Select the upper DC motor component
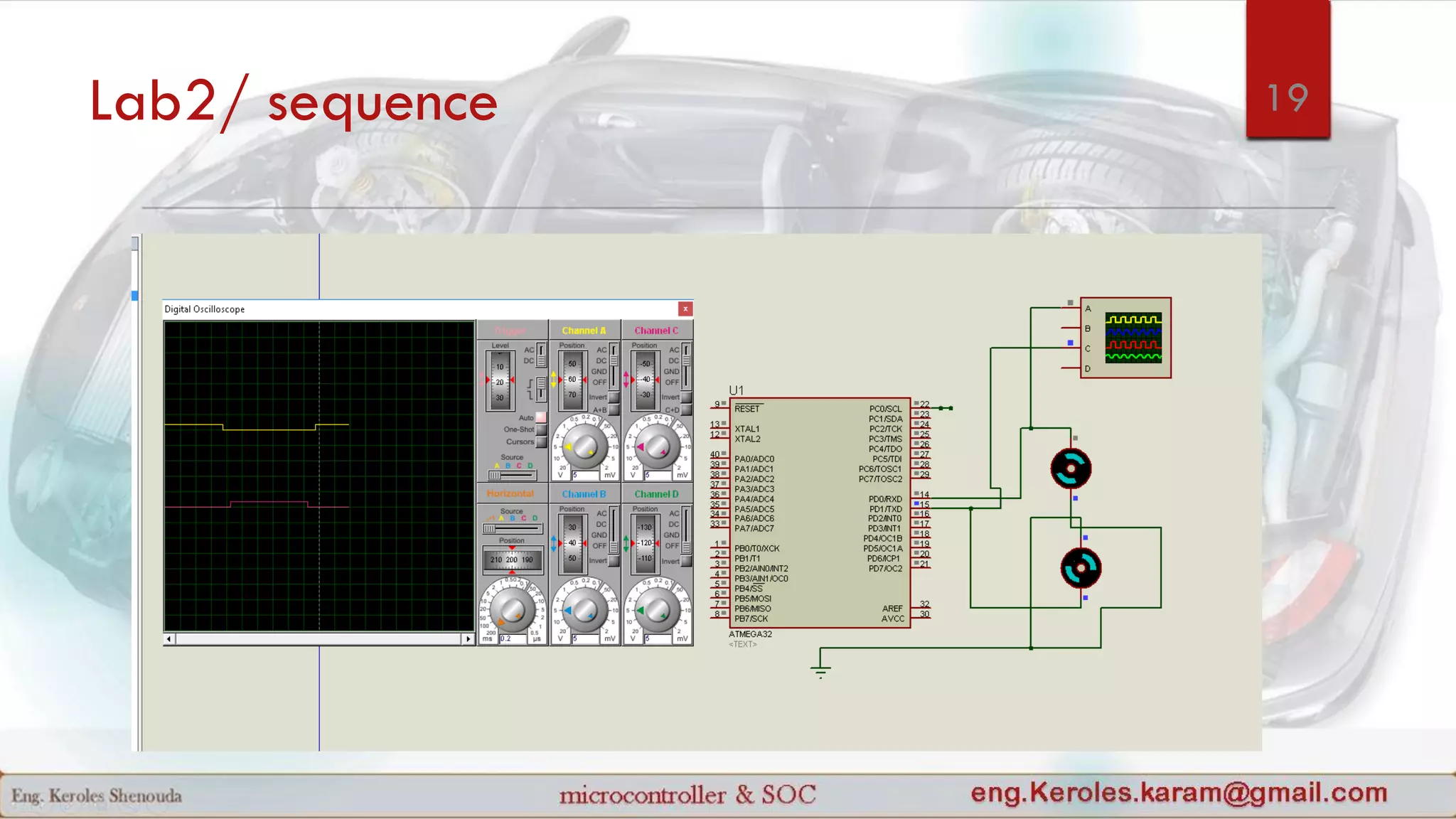Image resolution: width=1456 pixels, height=819 pixels. pos(1071,469)
